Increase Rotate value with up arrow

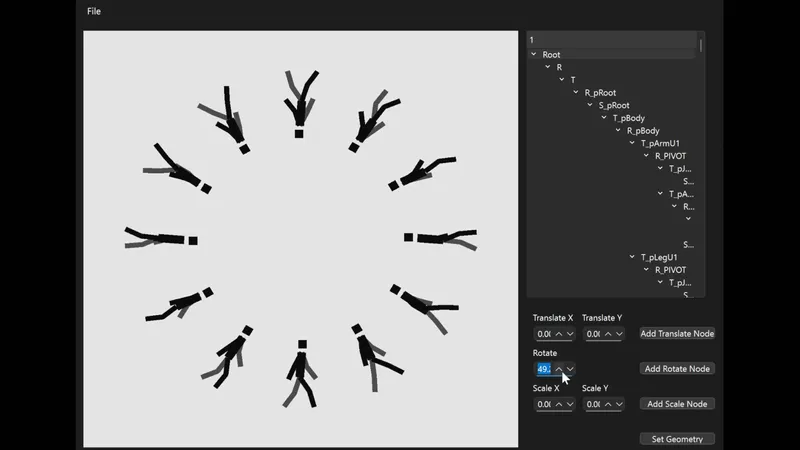point(559,369)
